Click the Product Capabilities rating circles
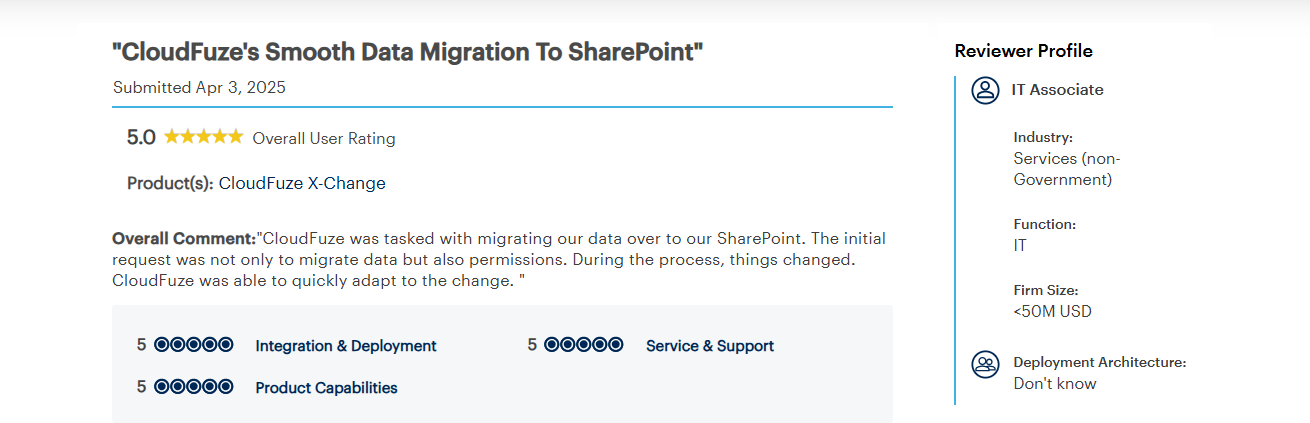1310x423 pixels. pyautogui.click(x=193, y=387)
